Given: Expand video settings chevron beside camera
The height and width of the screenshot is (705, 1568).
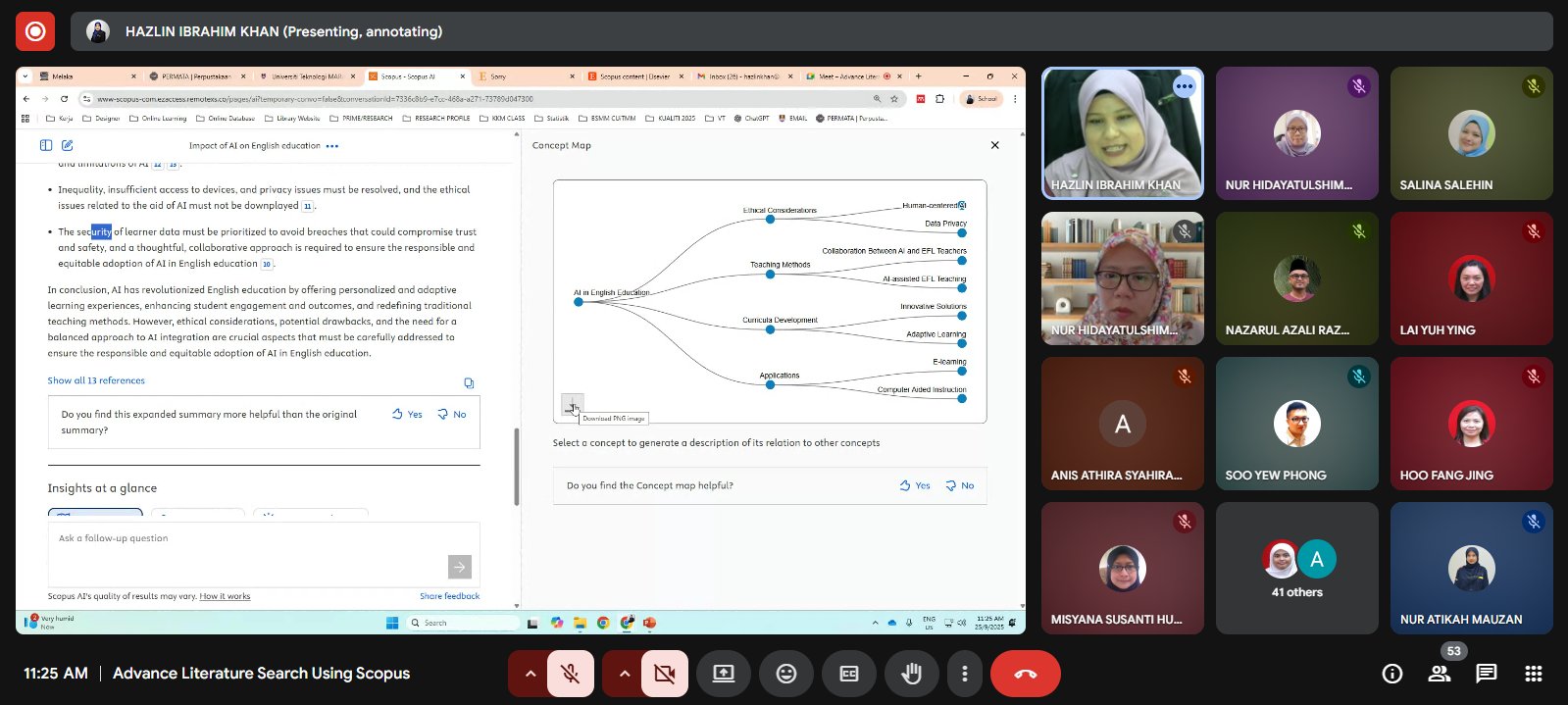Looking at the screenshot, I should click(624, 674).
